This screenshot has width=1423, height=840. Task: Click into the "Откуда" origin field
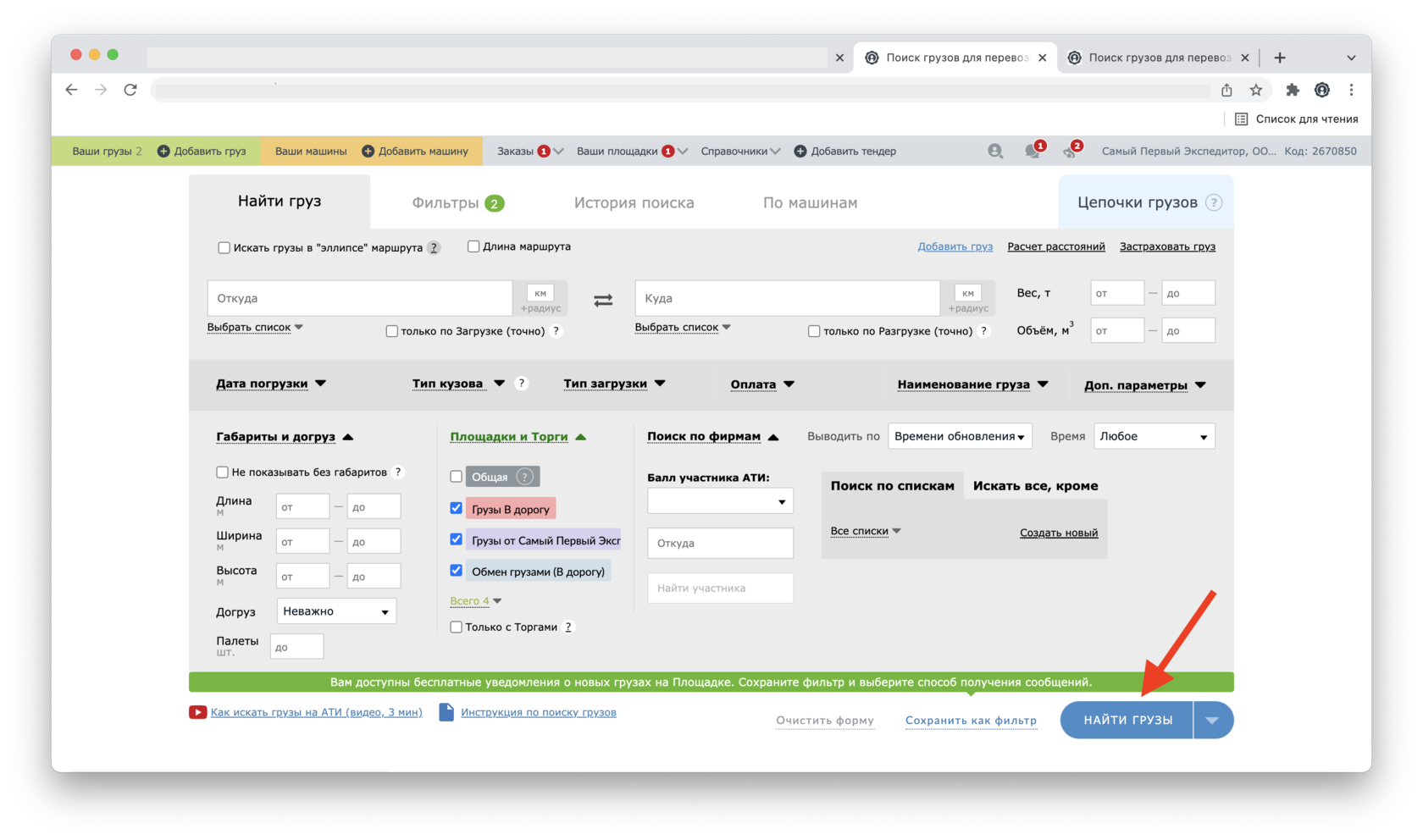[360, 298]
